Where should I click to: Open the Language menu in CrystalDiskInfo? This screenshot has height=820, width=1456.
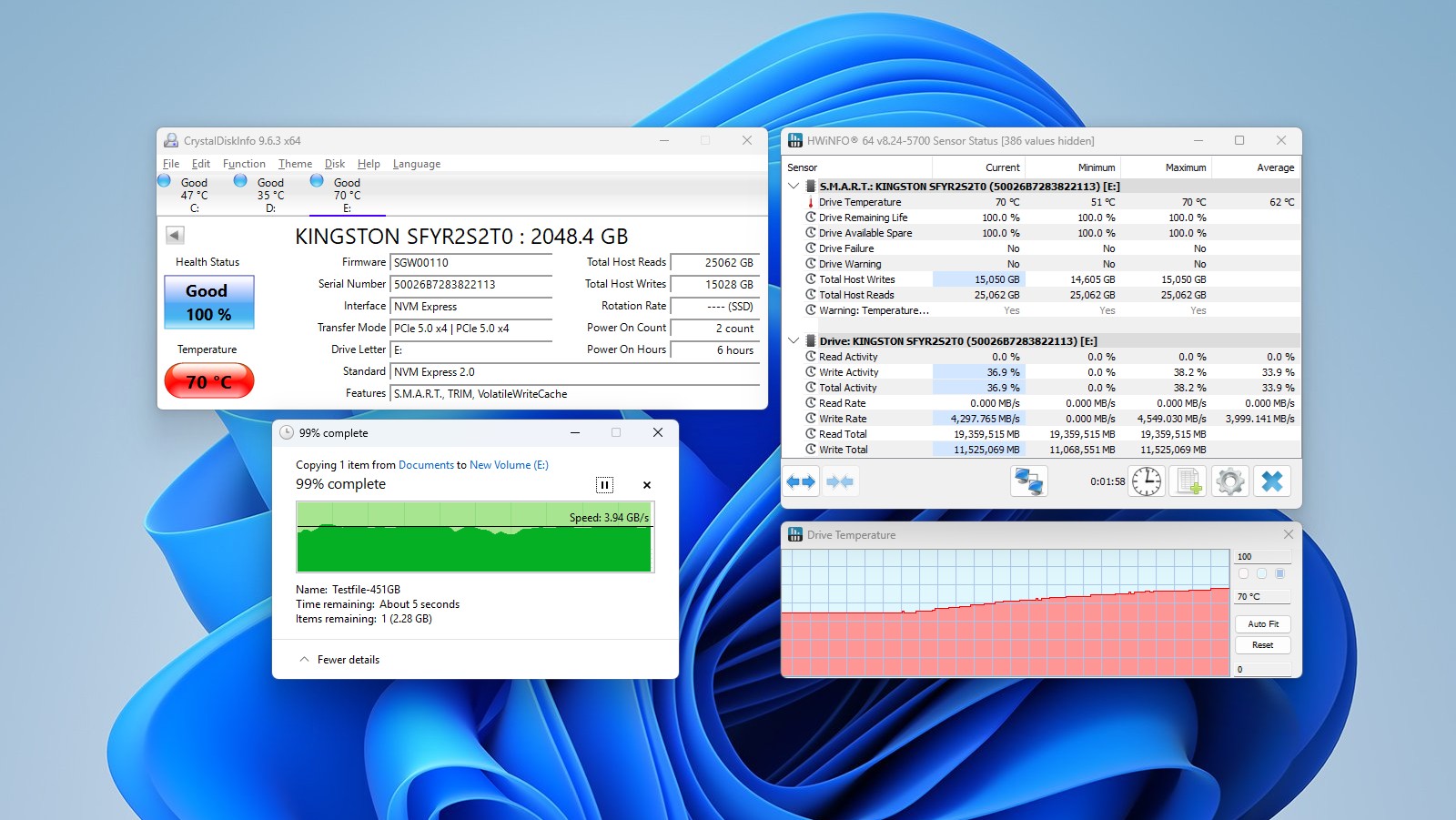coord(417,164)
